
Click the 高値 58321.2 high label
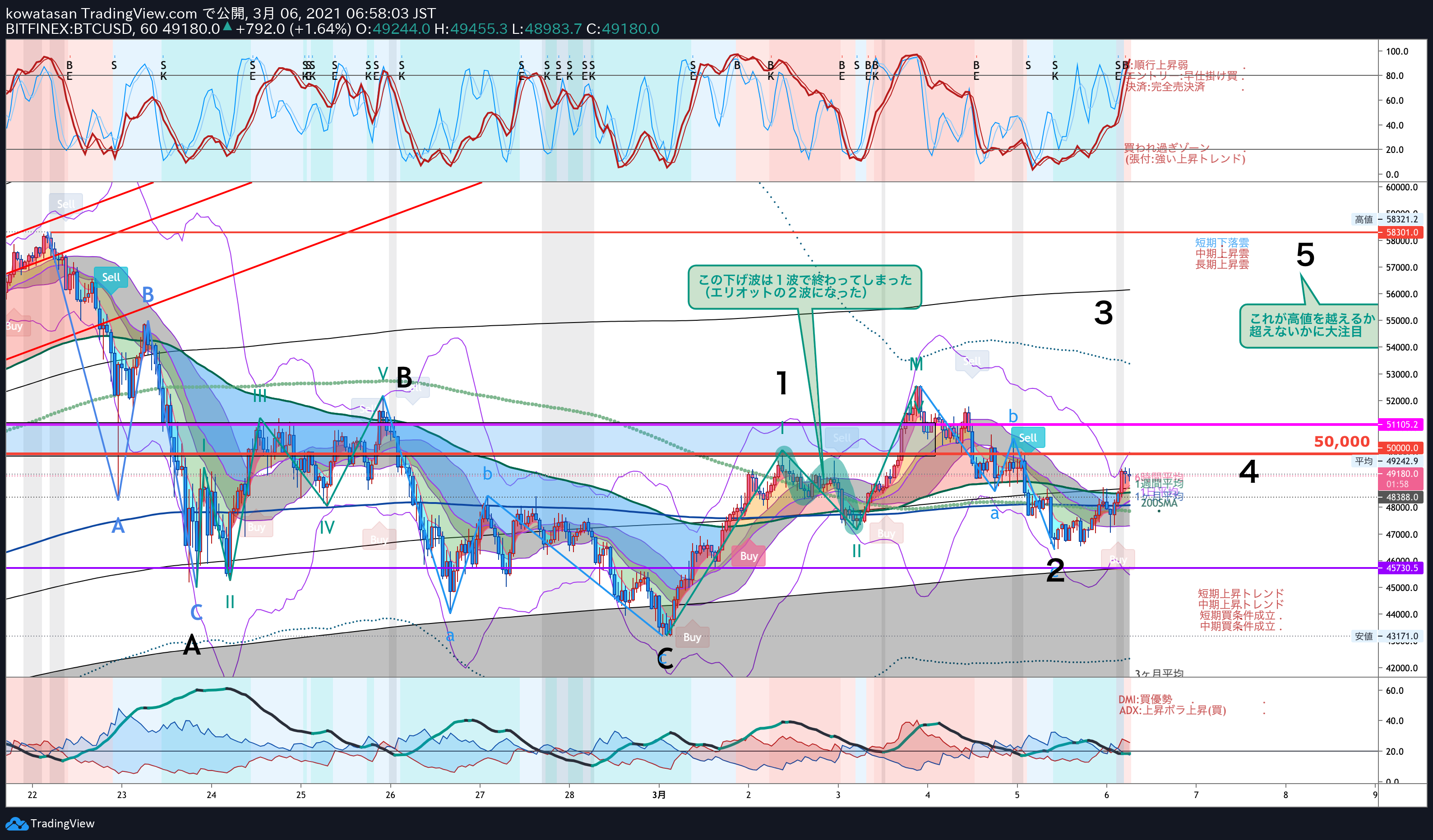(x=1387, y=219)
